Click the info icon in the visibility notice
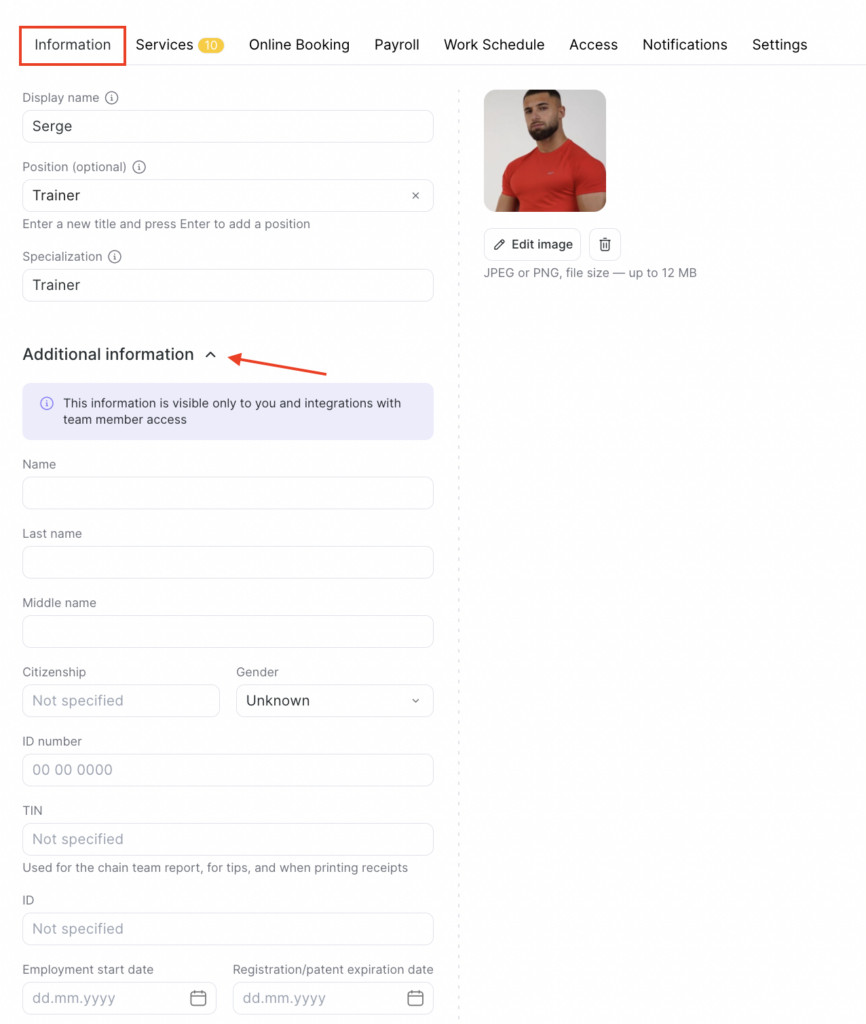 [46, 404]
